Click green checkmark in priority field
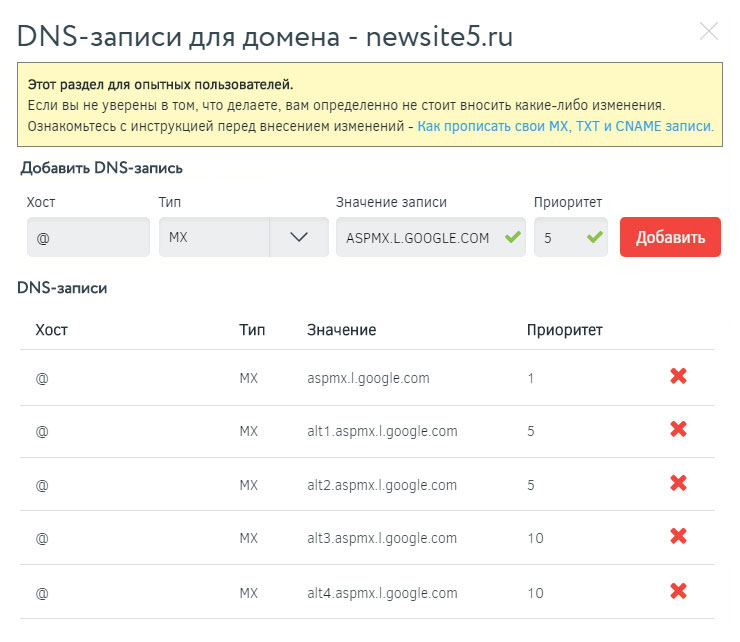The width and height of the screenshot is (740, 642). point(595,238)
